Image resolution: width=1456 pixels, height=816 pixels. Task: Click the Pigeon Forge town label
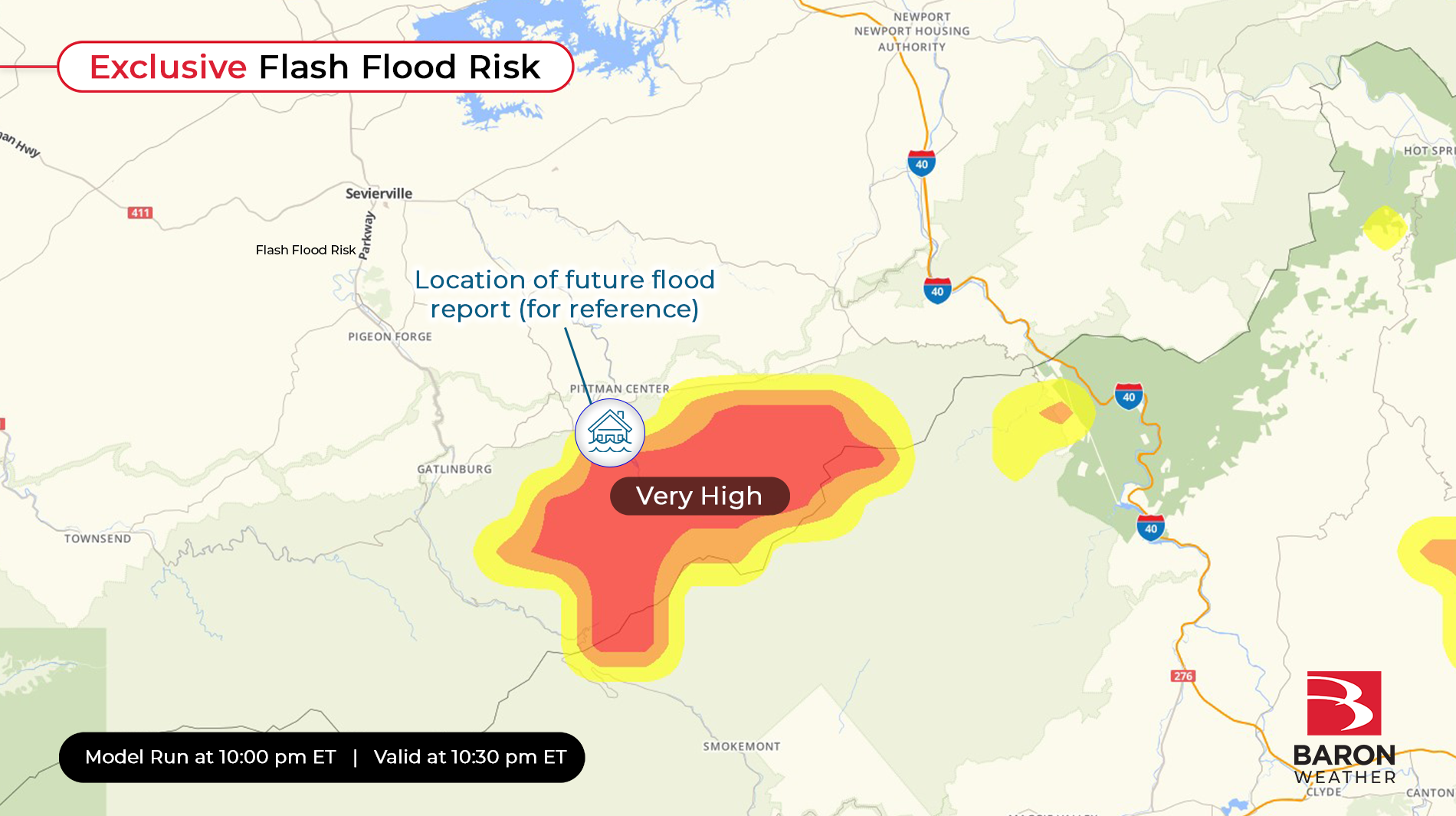390,336
